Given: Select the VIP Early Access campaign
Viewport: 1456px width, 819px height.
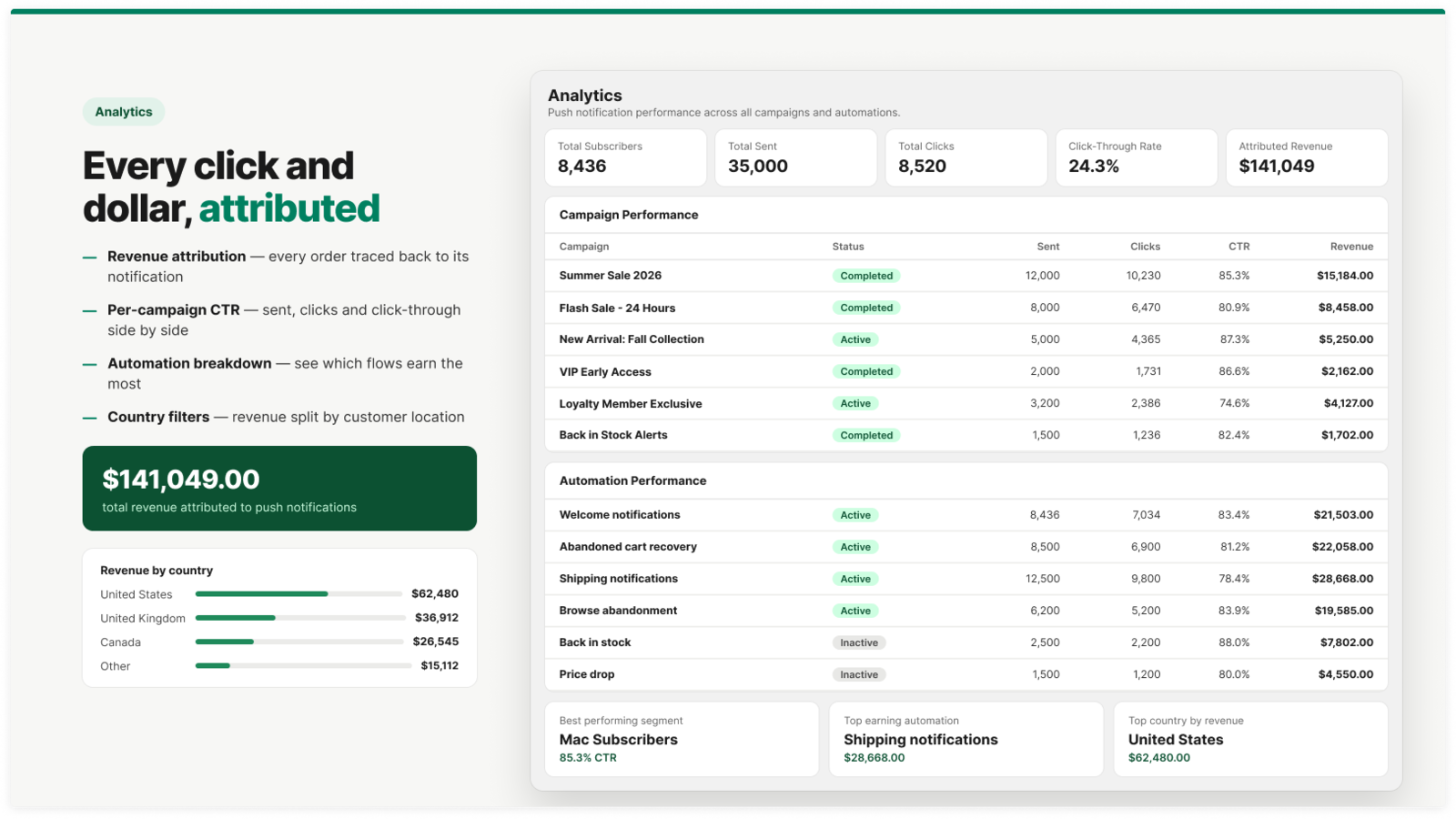Looking at the screenshot, I should click(x=966, y=371).
